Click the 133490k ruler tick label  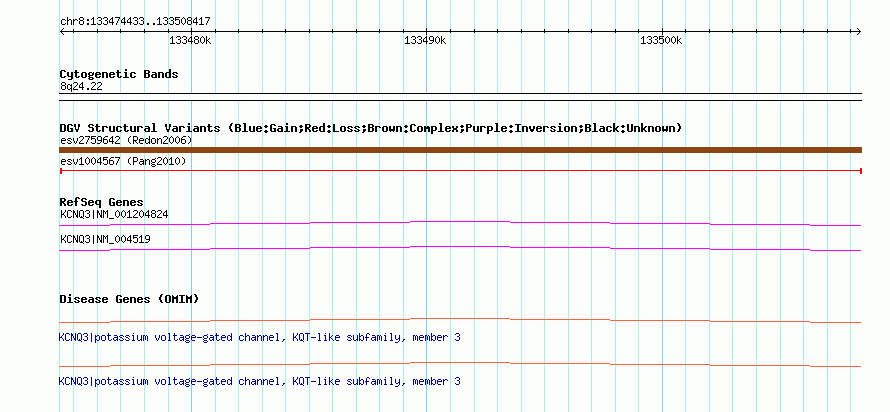point(425,41)
